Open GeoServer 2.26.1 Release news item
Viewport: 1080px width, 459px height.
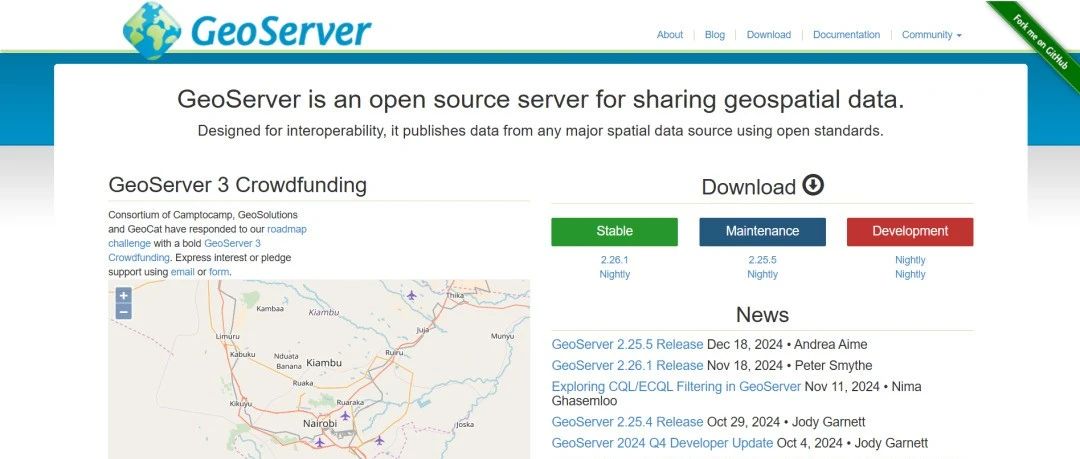pyautogui.click(x=627, y=365)
